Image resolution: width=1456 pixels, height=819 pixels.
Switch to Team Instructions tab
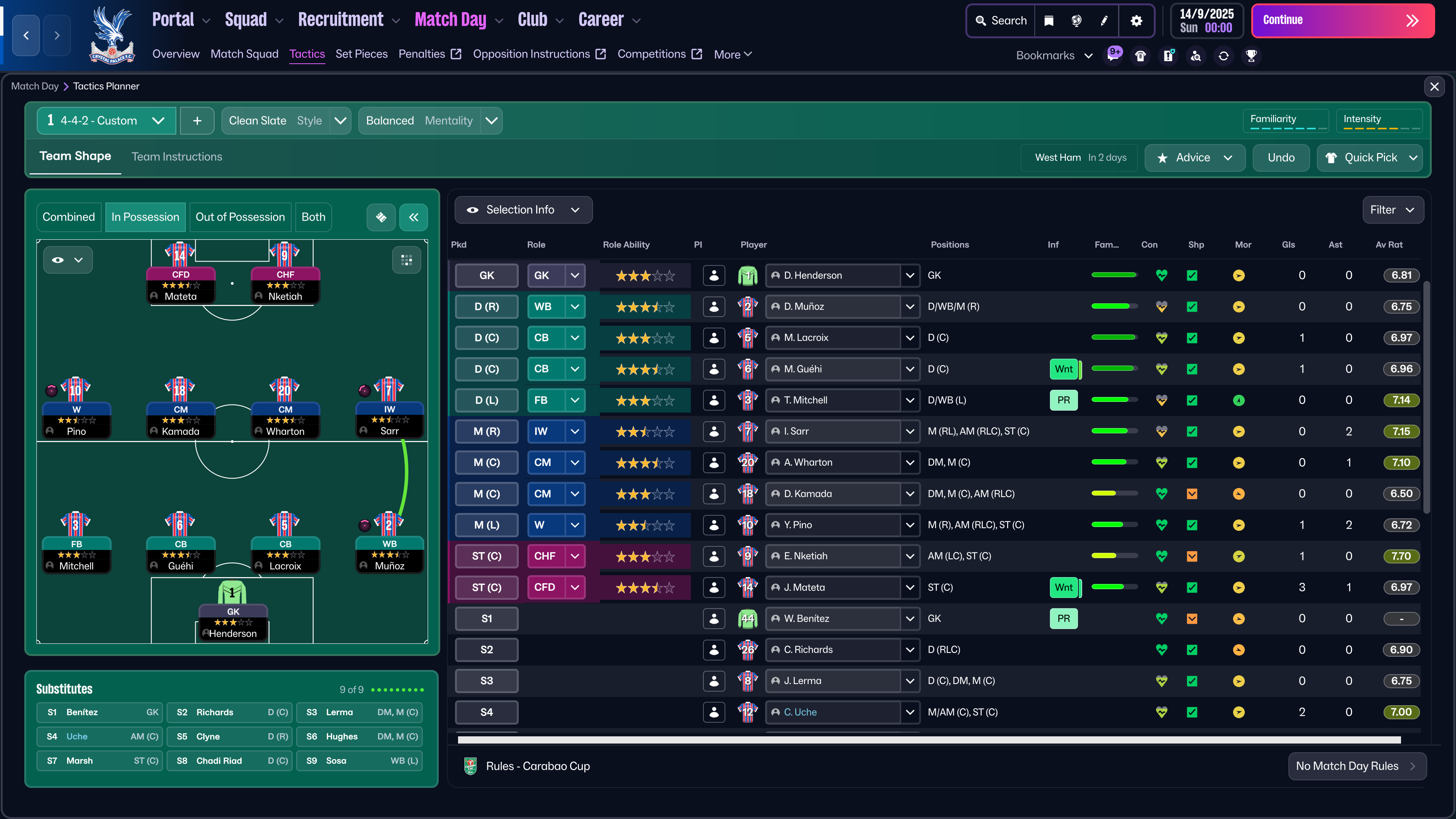[176, 157]
